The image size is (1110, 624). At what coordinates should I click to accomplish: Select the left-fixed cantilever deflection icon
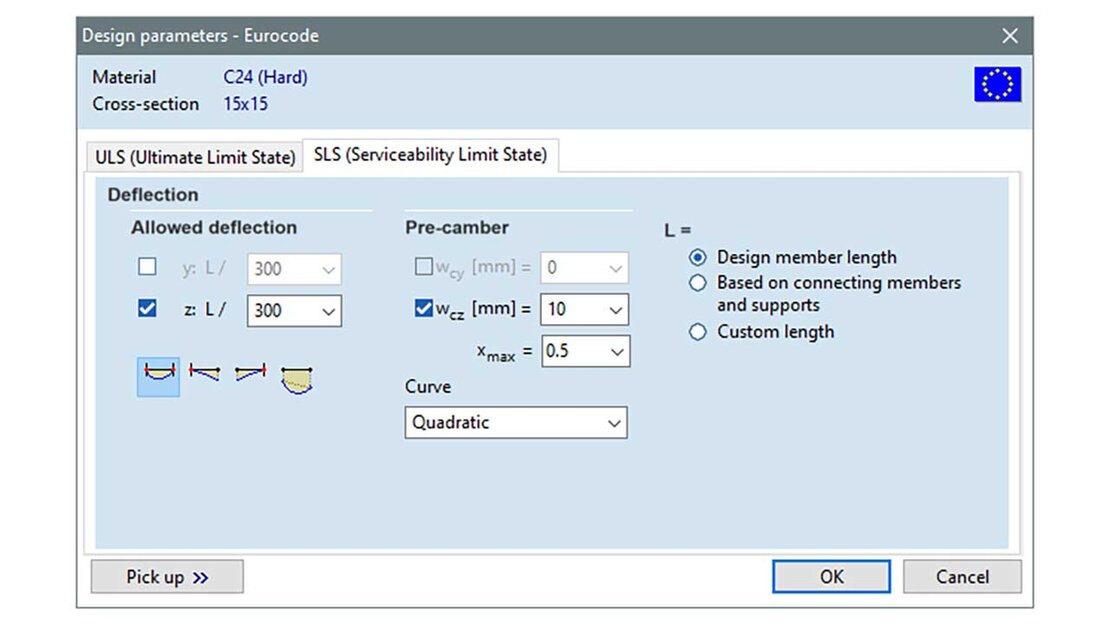205,373
